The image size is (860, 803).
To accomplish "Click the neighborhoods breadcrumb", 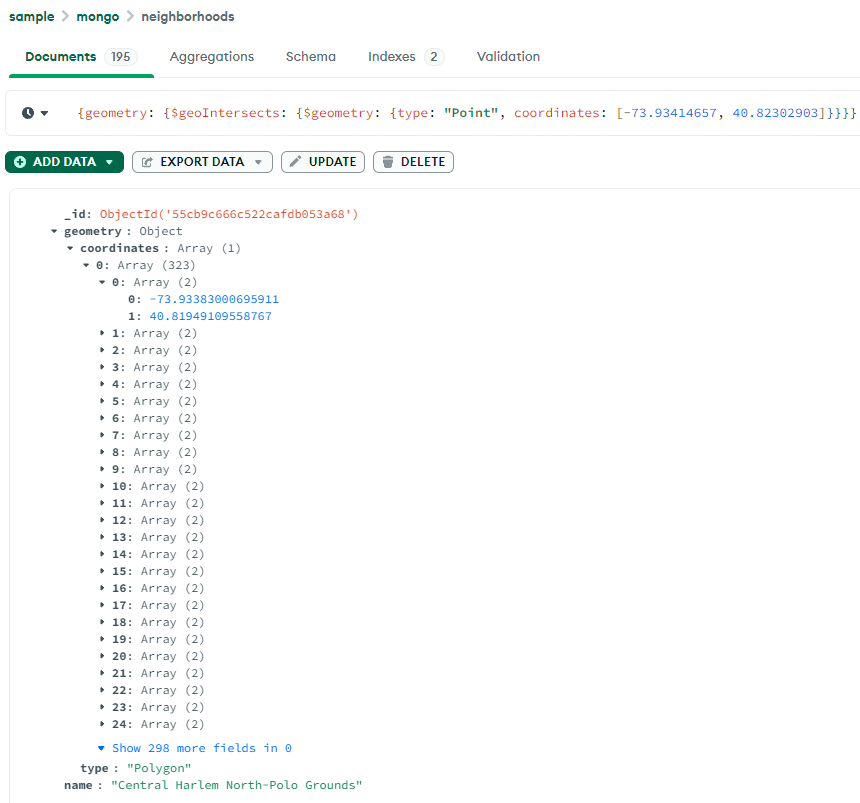I will (188, 16).
